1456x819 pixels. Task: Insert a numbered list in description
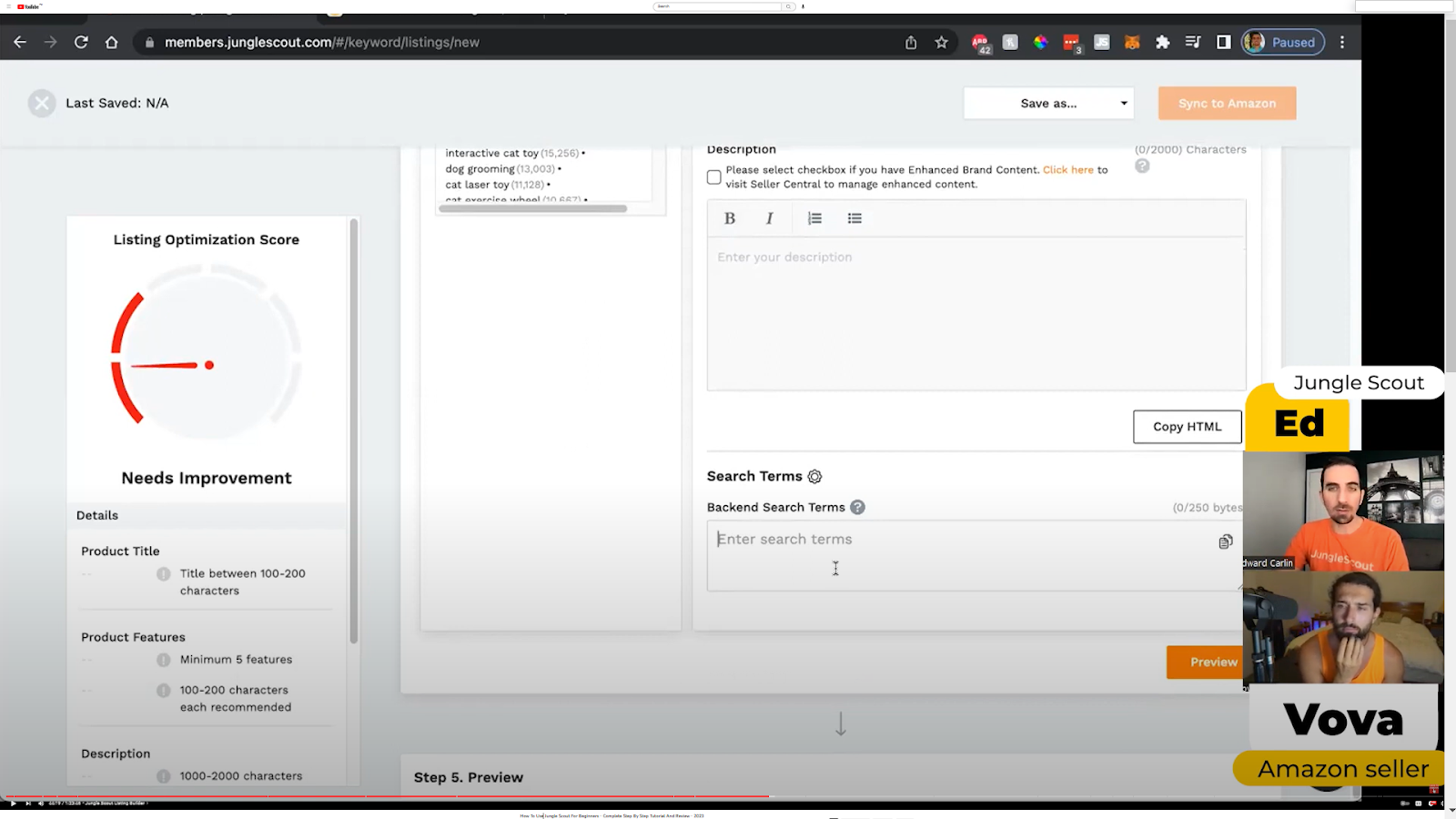click(x=814, y=218)
